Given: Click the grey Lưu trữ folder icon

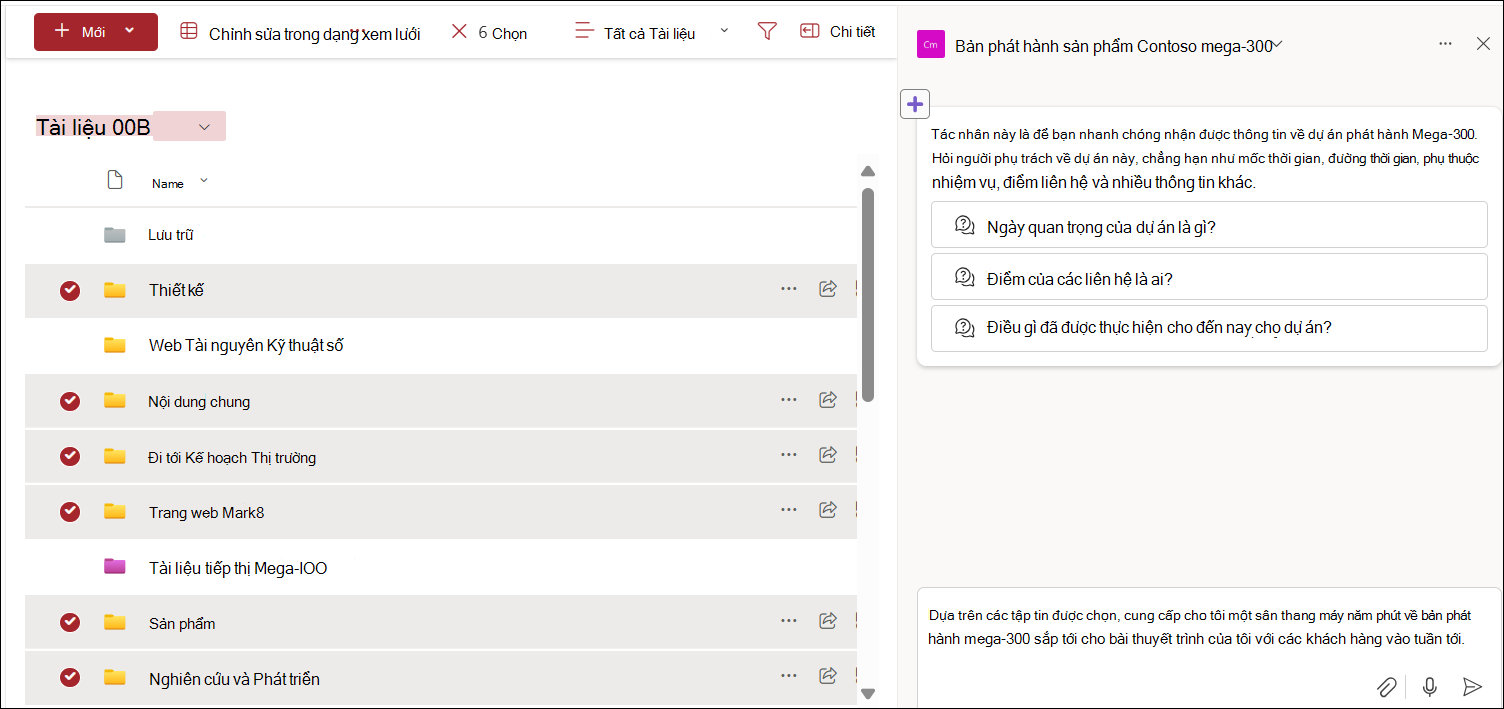Looking at the screenshot, I should (x=115, y=235).
